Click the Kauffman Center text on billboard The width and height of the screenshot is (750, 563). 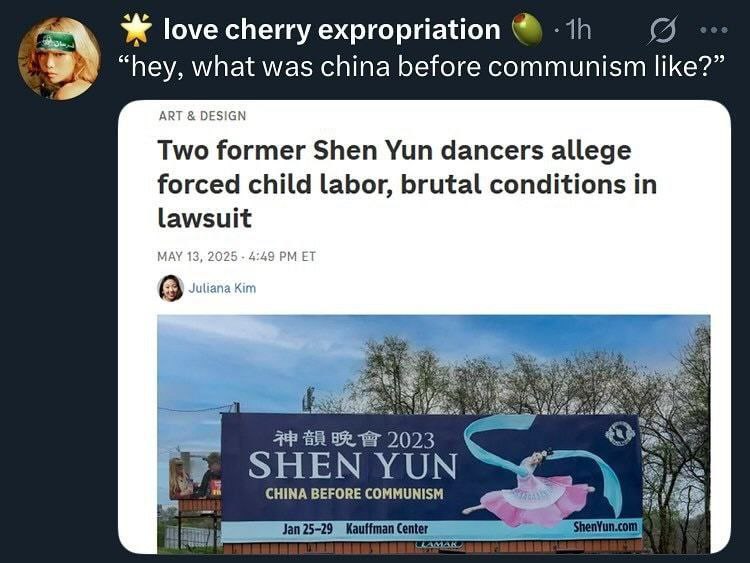pyautogui.click(x=386, y=529)
